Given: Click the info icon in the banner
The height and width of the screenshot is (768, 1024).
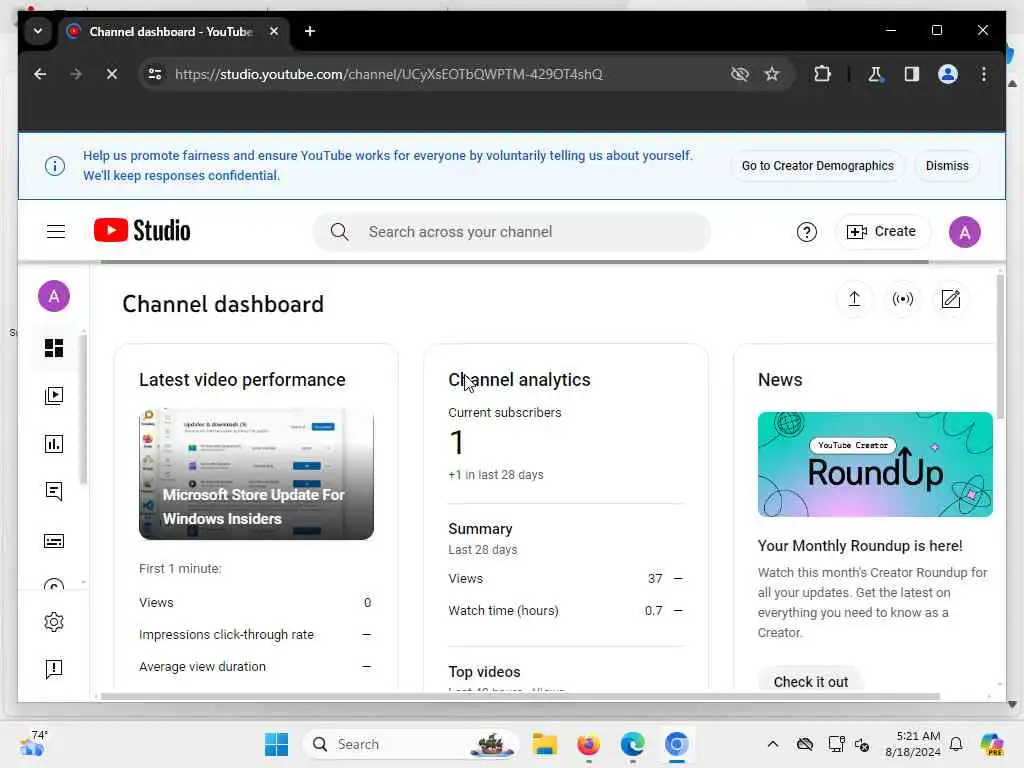Looking at the screenshot, I should [55, 166].
